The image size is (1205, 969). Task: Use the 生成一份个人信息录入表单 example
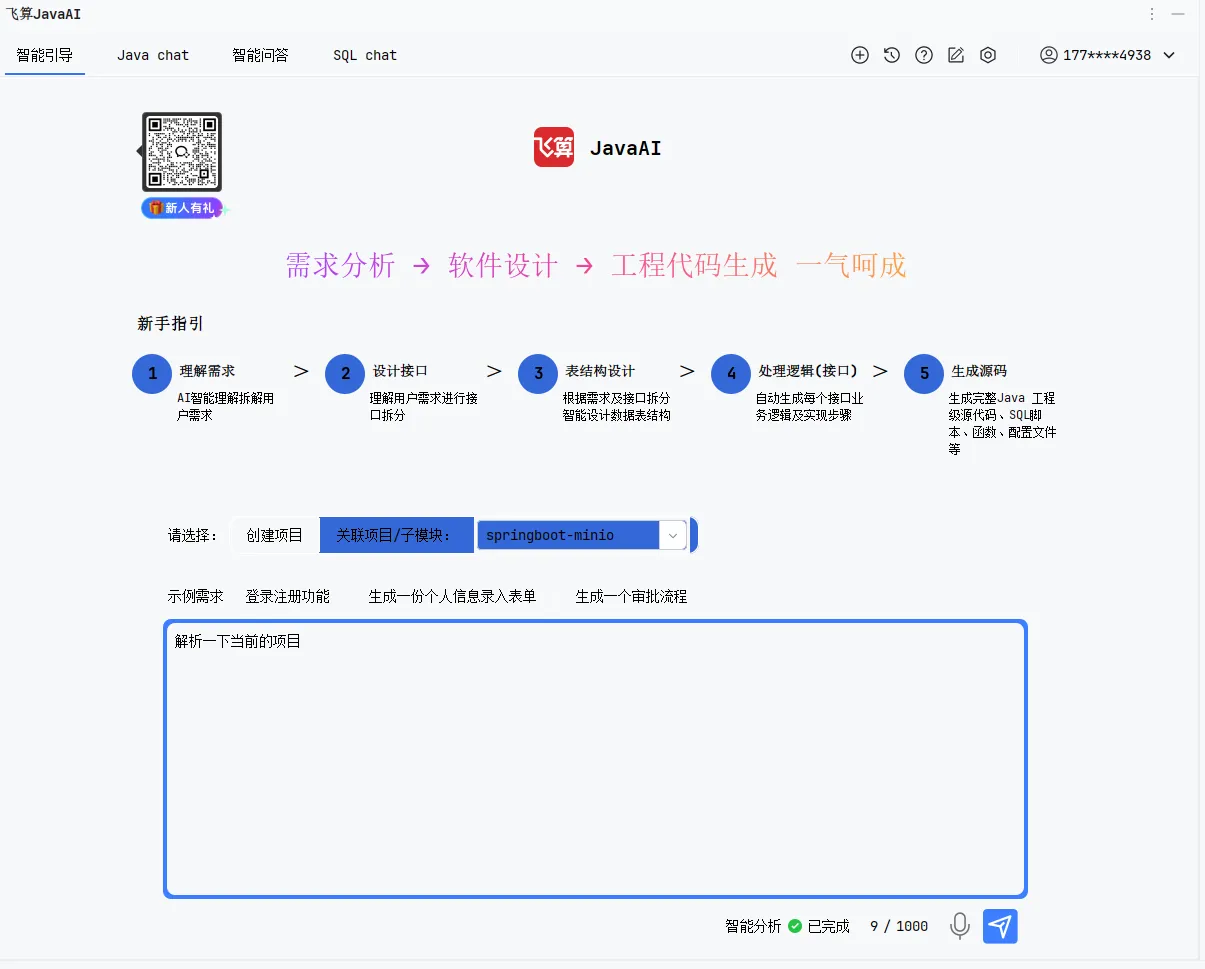pyautogui.click(x=453, y=596)
